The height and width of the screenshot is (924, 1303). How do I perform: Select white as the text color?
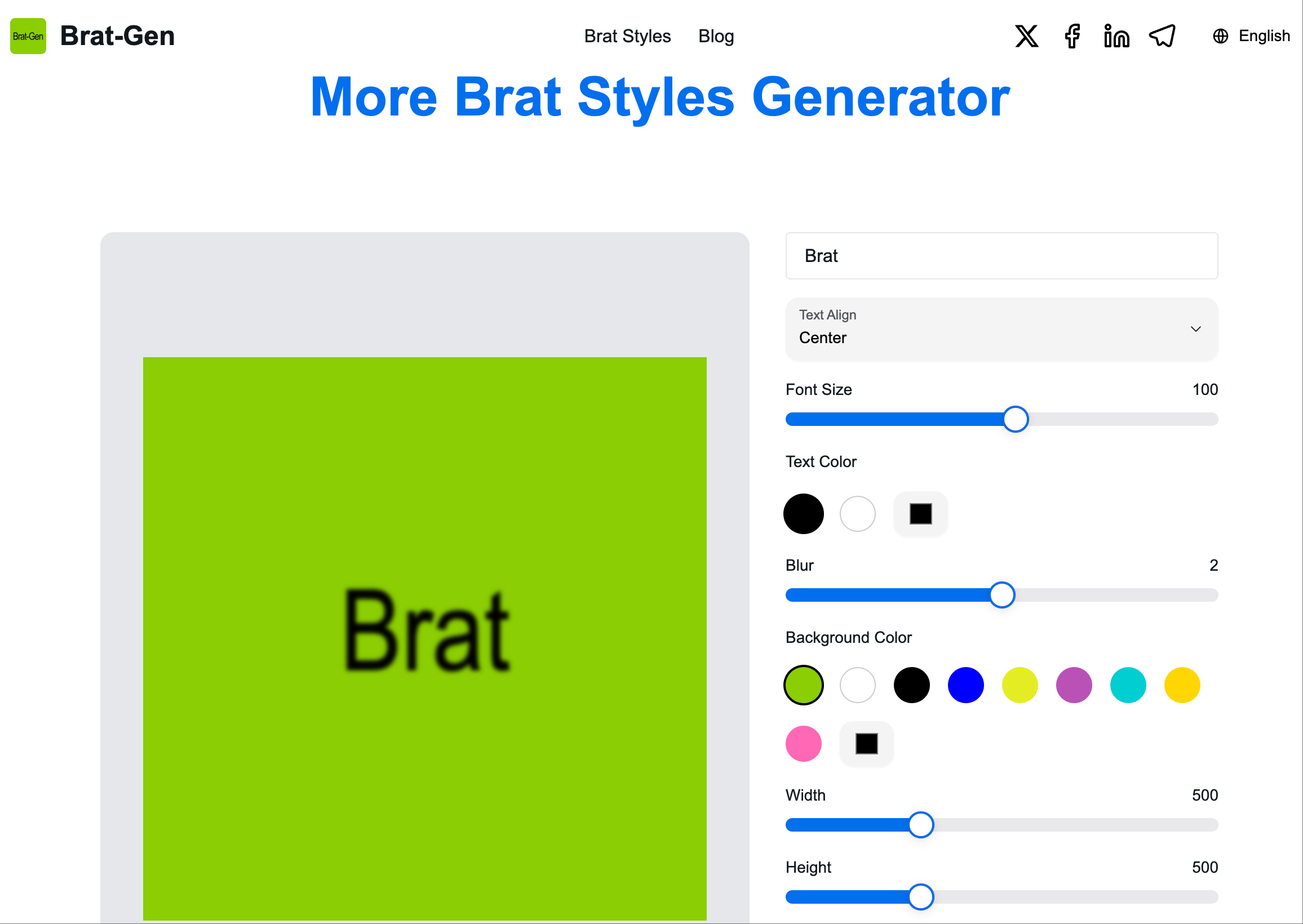click(x=857, y=514)
